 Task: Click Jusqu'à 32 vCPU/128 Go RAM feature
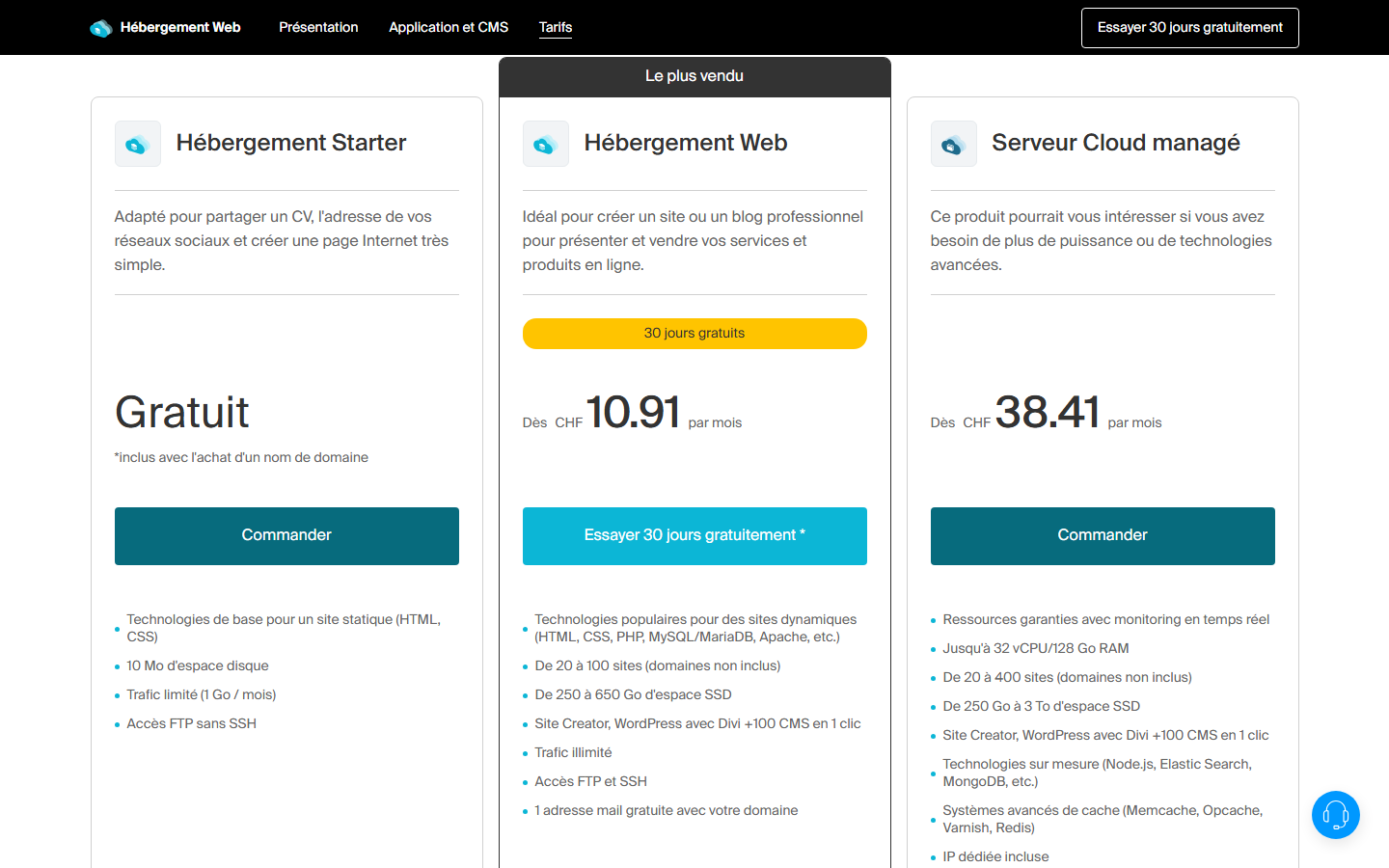pos(1036,648)
